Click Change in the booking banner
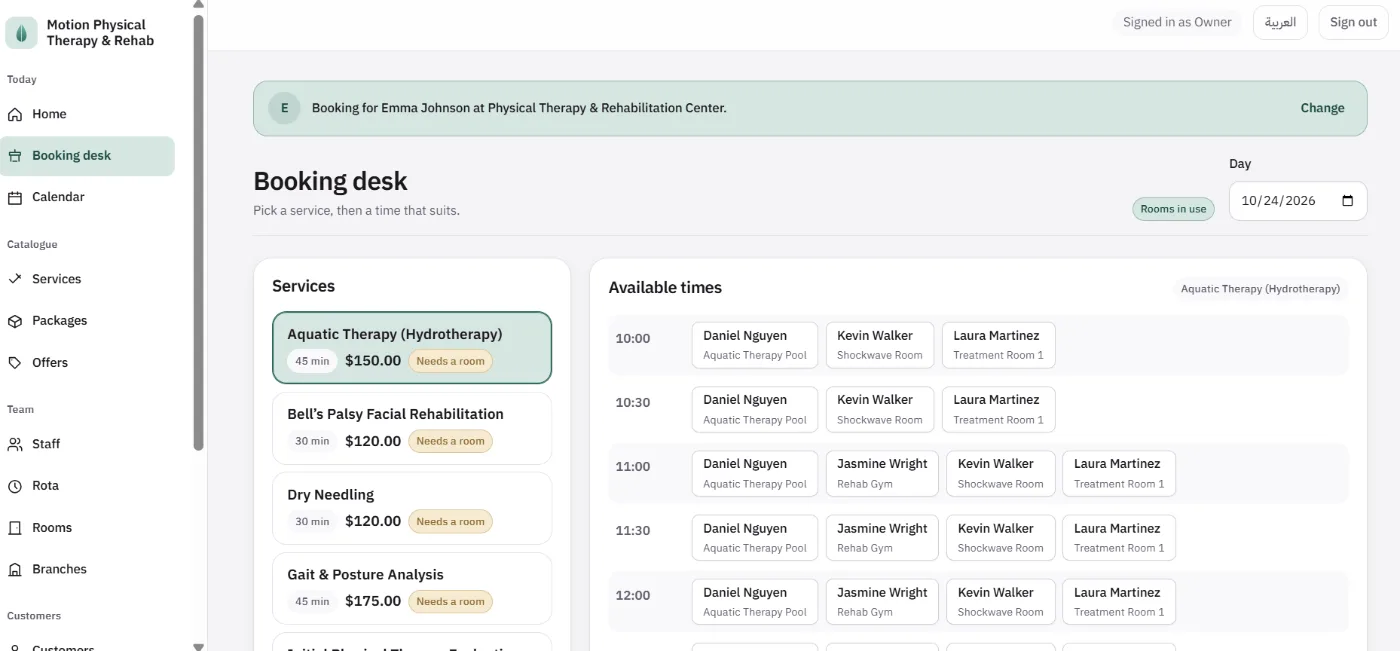The image size is (1400, 651). pos(1322,108)
